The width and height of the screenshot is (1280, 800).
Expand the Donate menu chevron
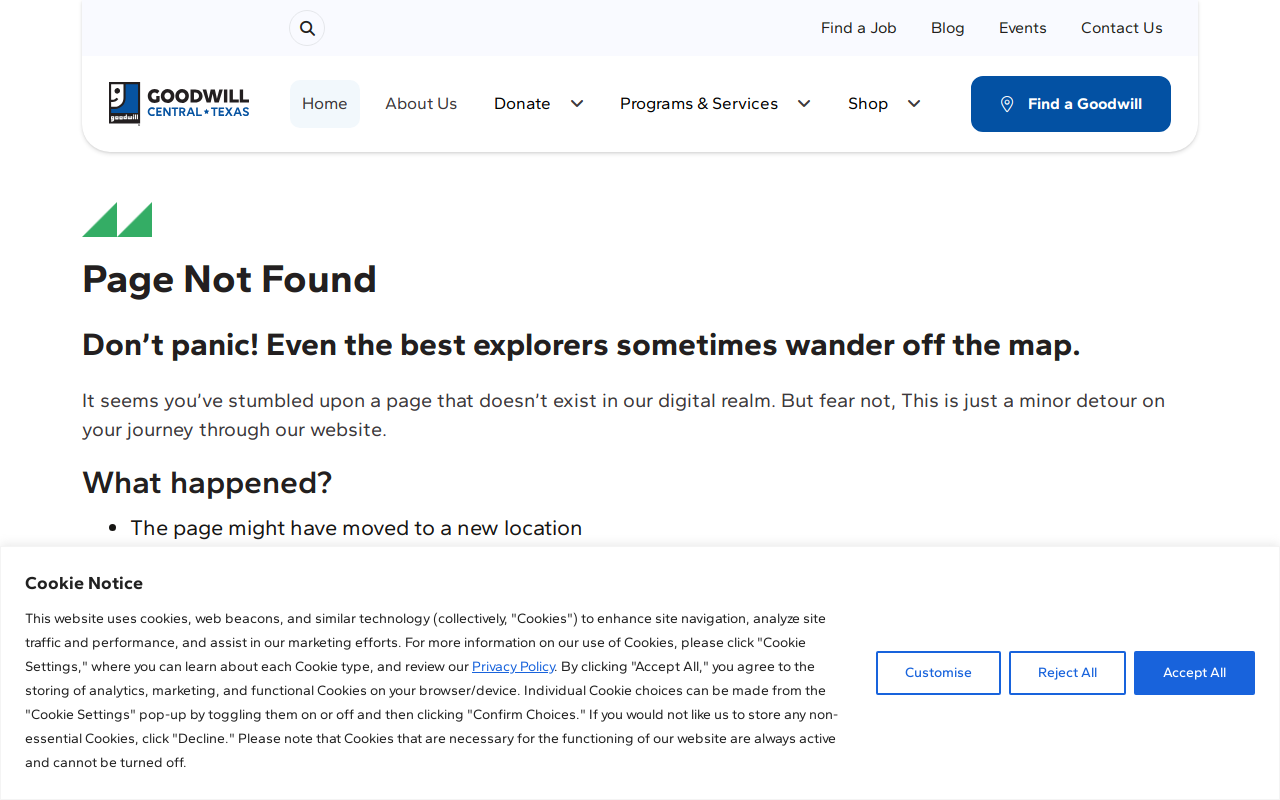[577, 104]
